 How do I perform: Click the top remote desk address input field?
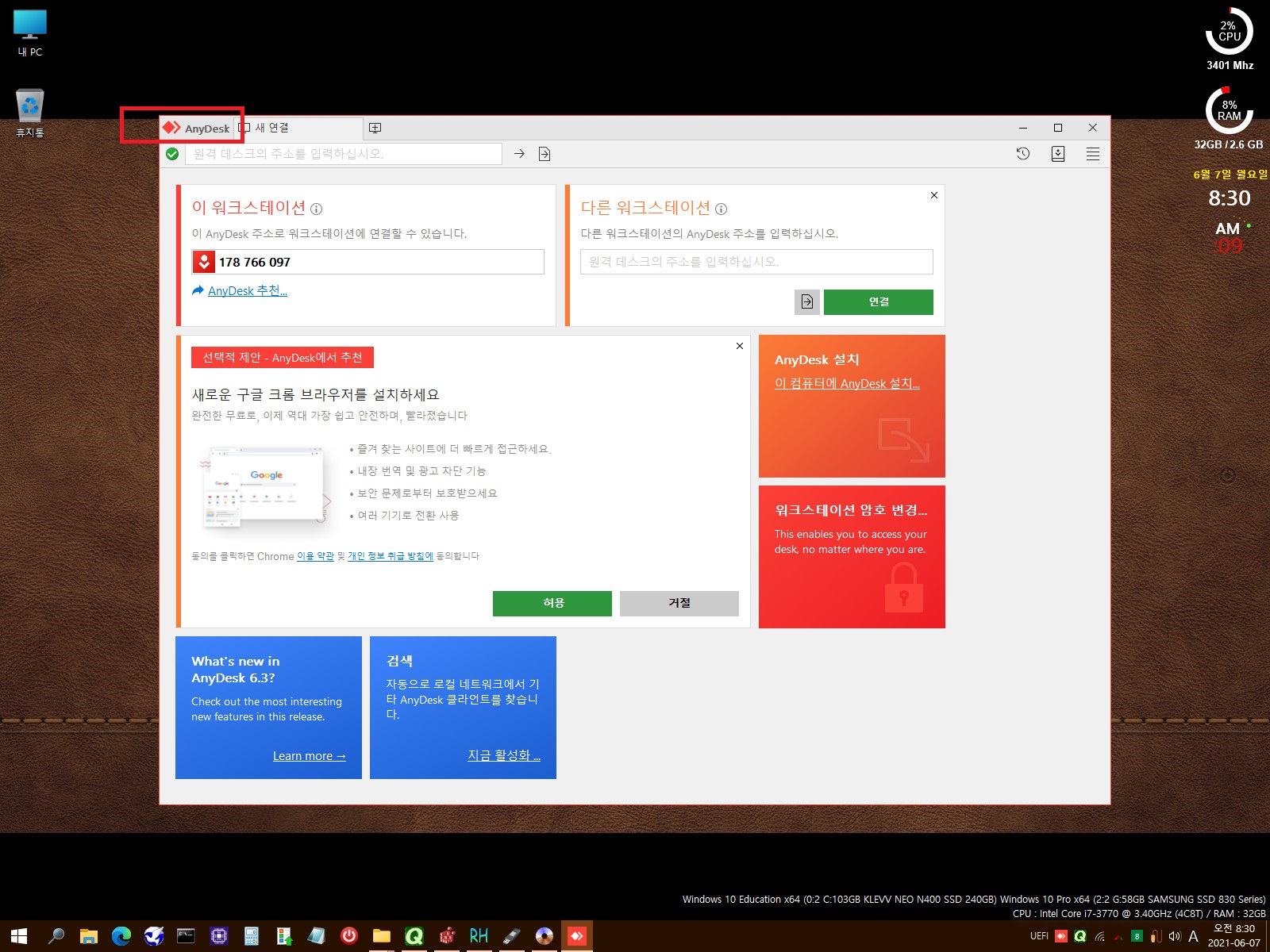(x=344, y=154)
